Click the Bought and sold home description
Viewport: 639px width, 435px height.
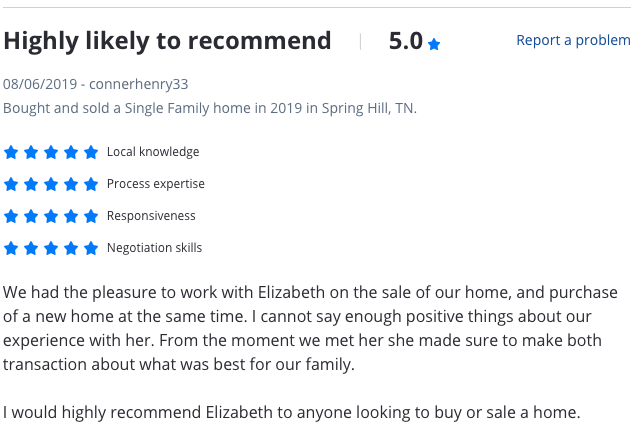pos(210,108)
